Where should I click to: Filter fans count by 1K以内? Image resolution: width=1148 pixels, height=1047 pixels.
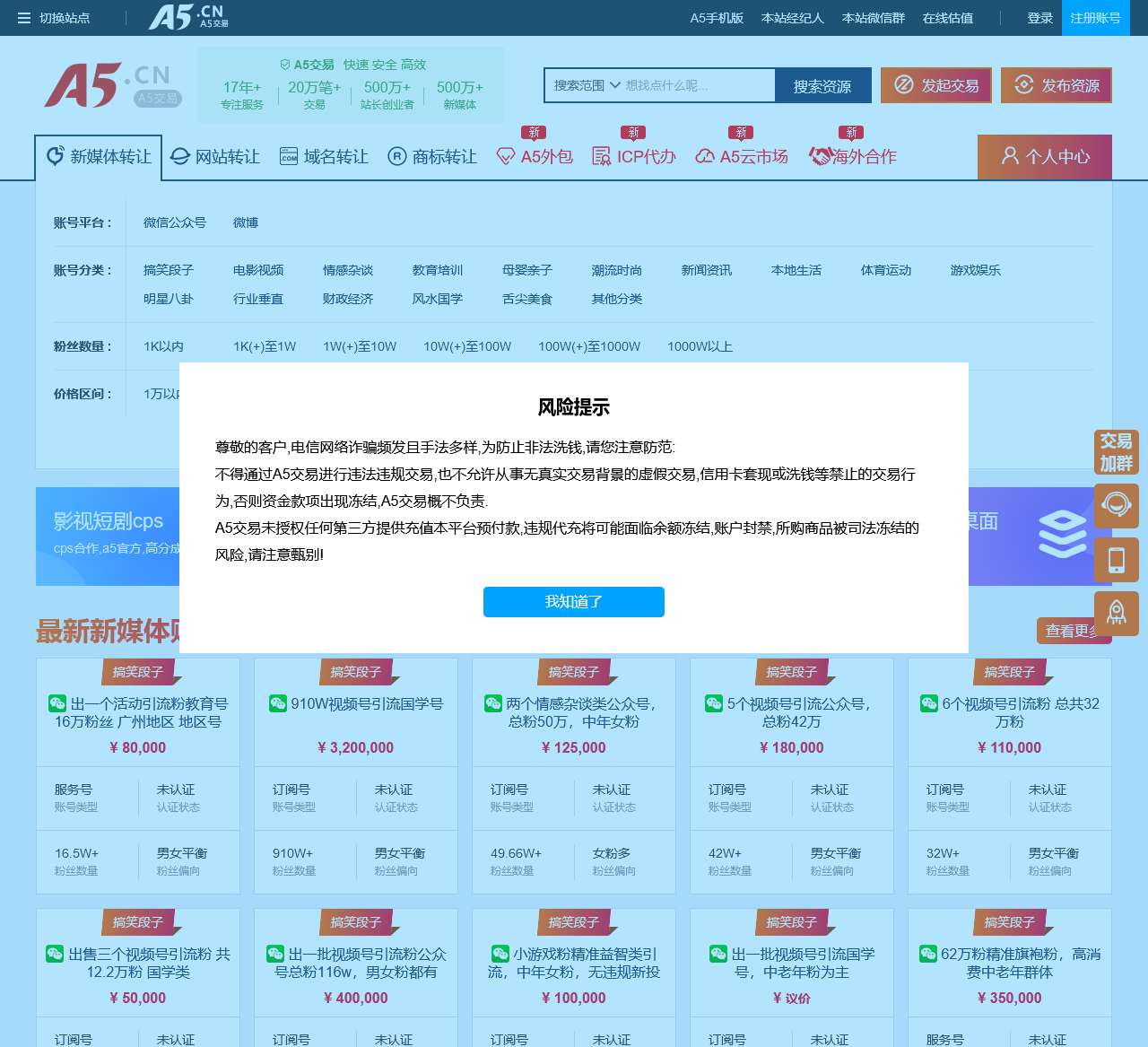tap(163, 346)
